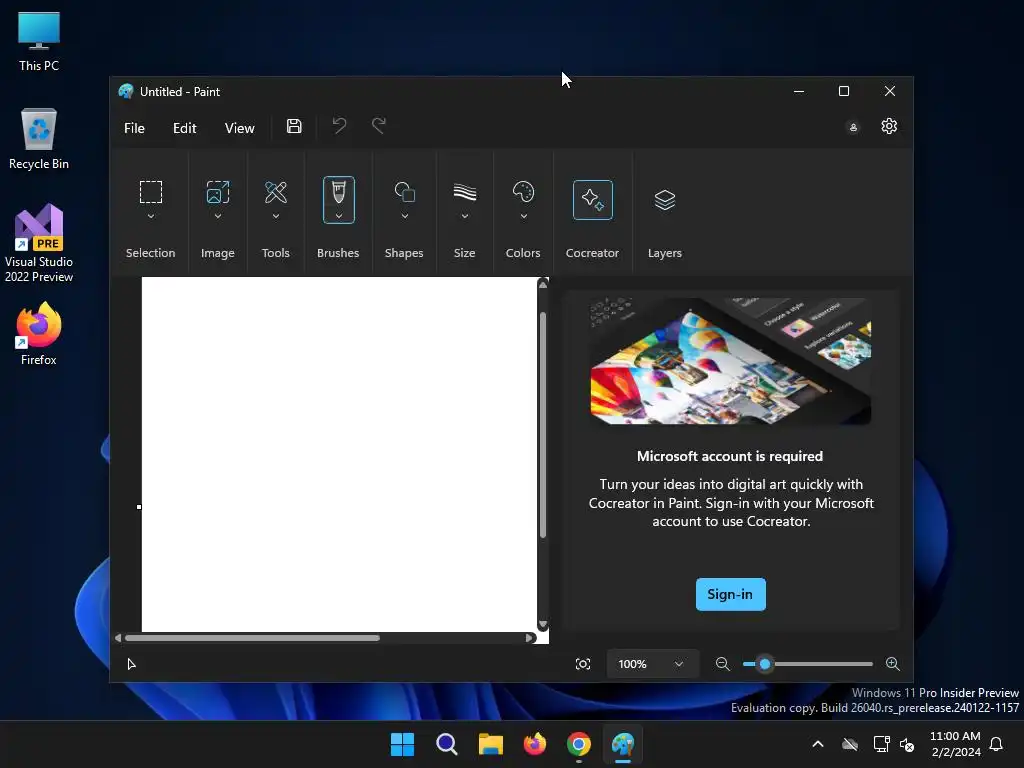
Task: Click the Cocreator hot air balloon preview image
Action: tap(730, 361)
